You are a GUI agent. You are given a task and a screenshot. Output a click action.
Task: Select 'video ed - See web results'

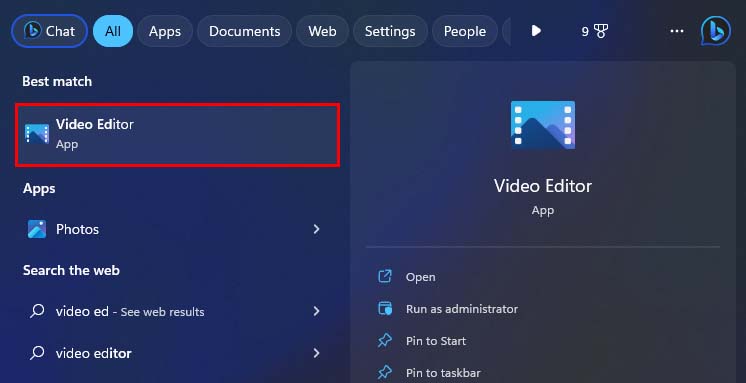pyautogui.click(x=177, y=312)
